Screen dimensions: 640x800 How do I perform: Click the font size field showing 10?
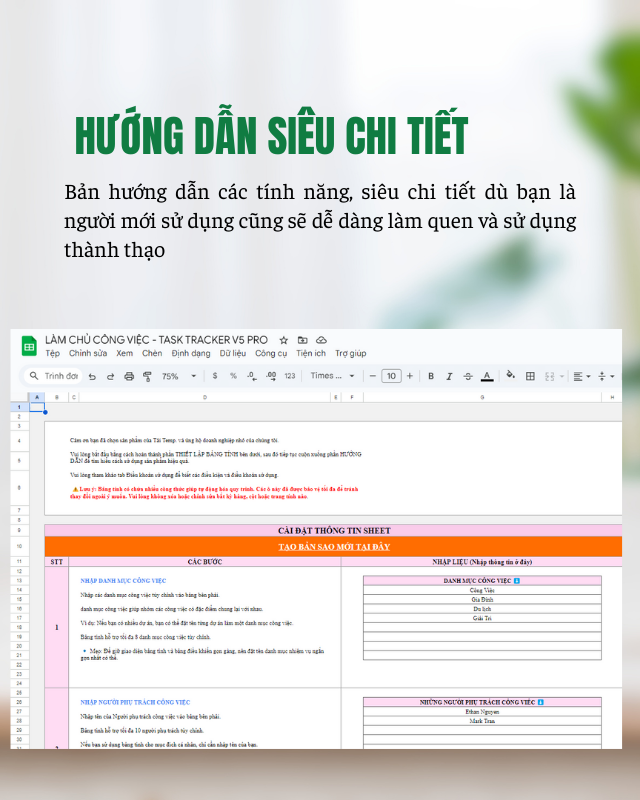pos(391,376)
